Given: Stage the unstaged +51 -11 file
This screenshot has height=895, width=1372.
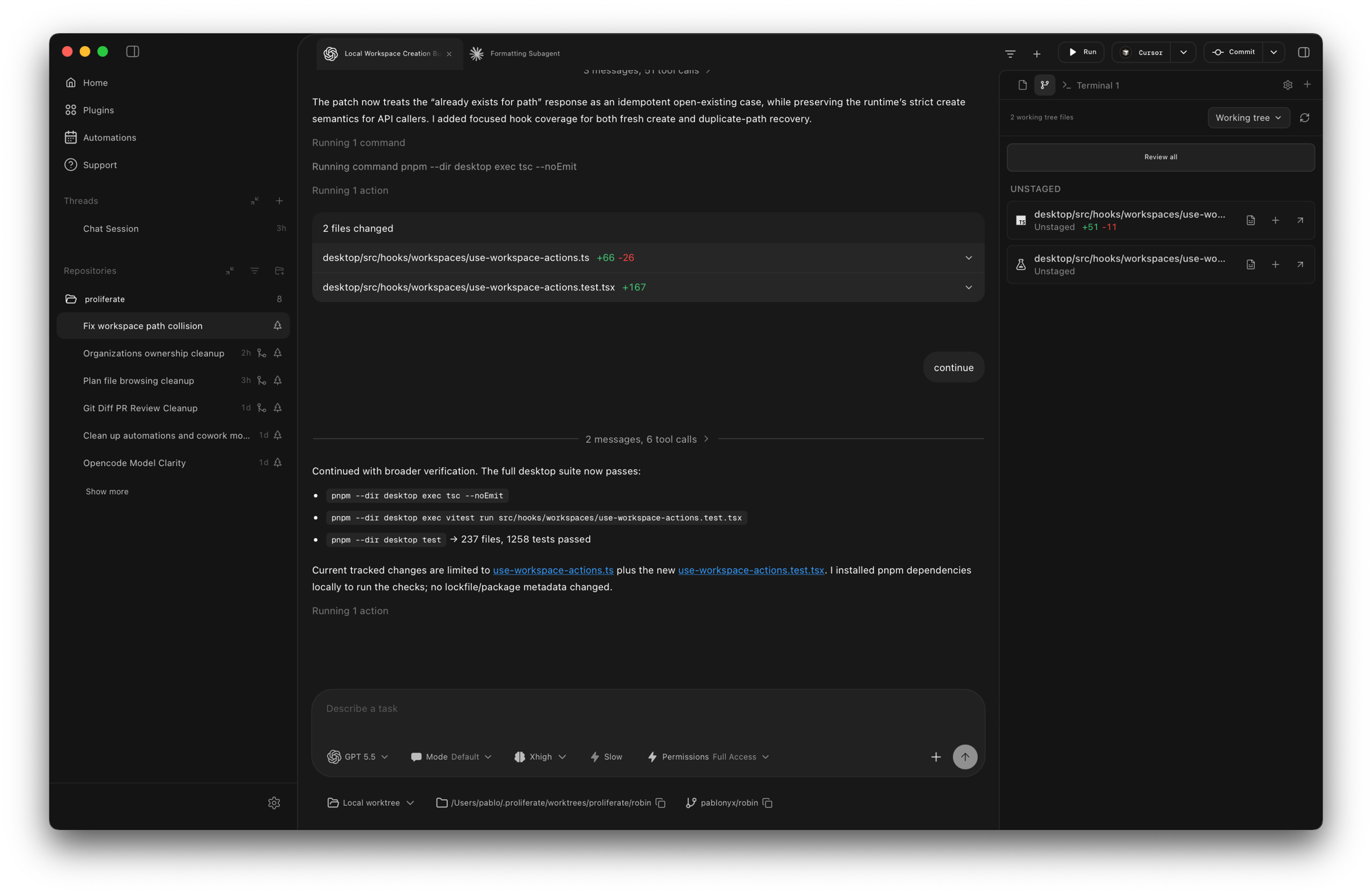Looking at the screenshot, I should tap(1275, 220).
